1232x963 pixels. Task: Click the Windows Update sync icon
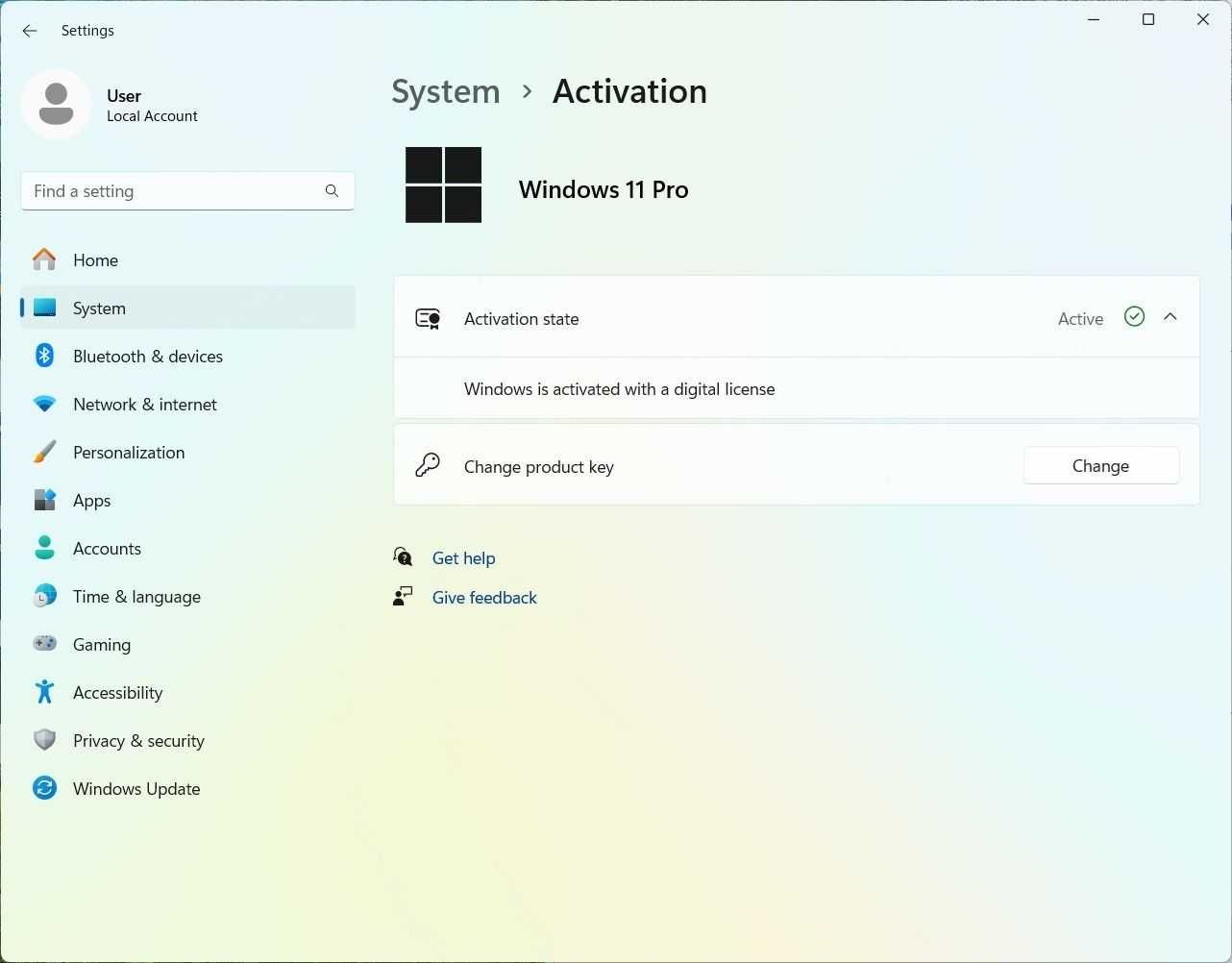coord(44,788)
